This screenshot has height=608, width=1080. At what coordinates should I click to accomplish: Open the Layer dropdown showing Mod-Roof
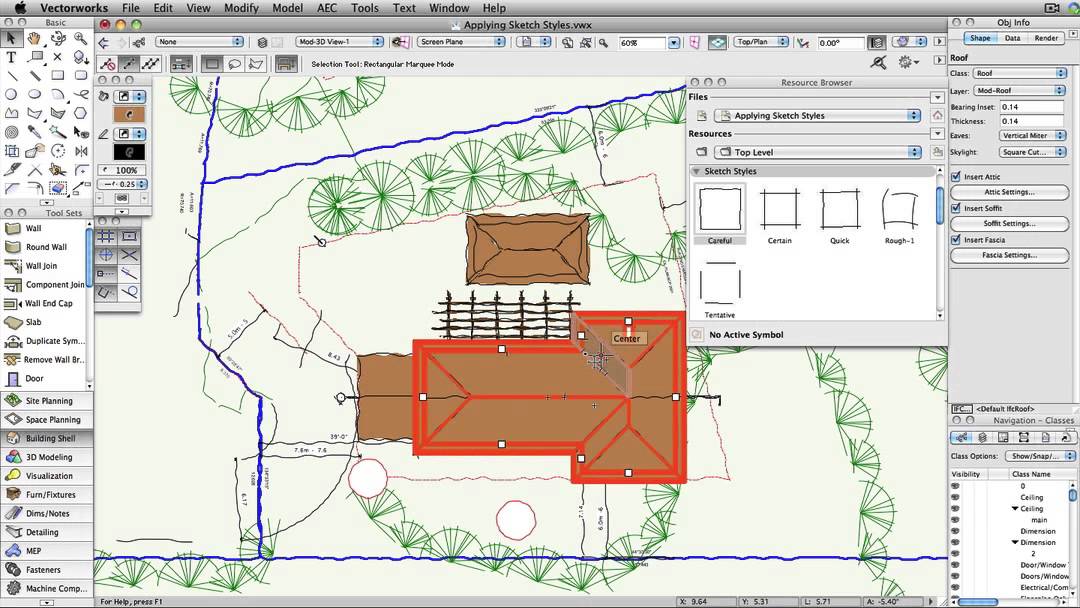pos(1019,90)
